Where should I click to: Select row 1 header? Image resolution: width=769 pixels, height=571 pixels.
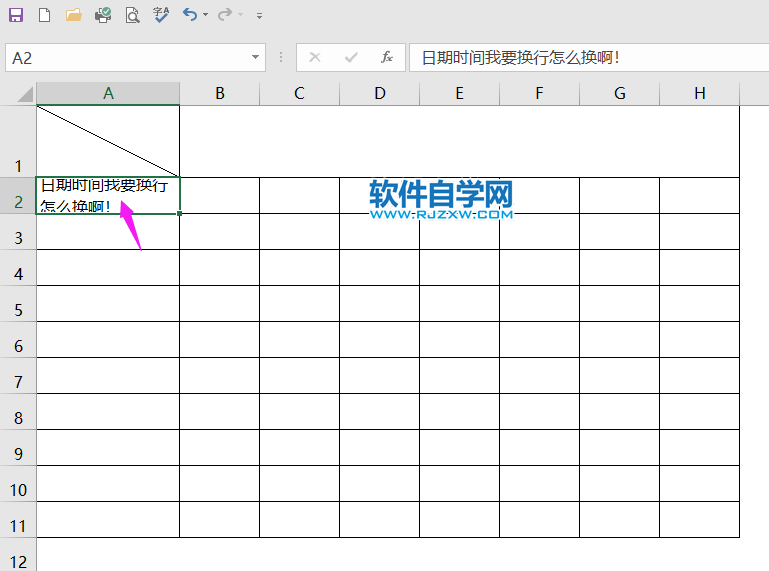pos(18,141)
